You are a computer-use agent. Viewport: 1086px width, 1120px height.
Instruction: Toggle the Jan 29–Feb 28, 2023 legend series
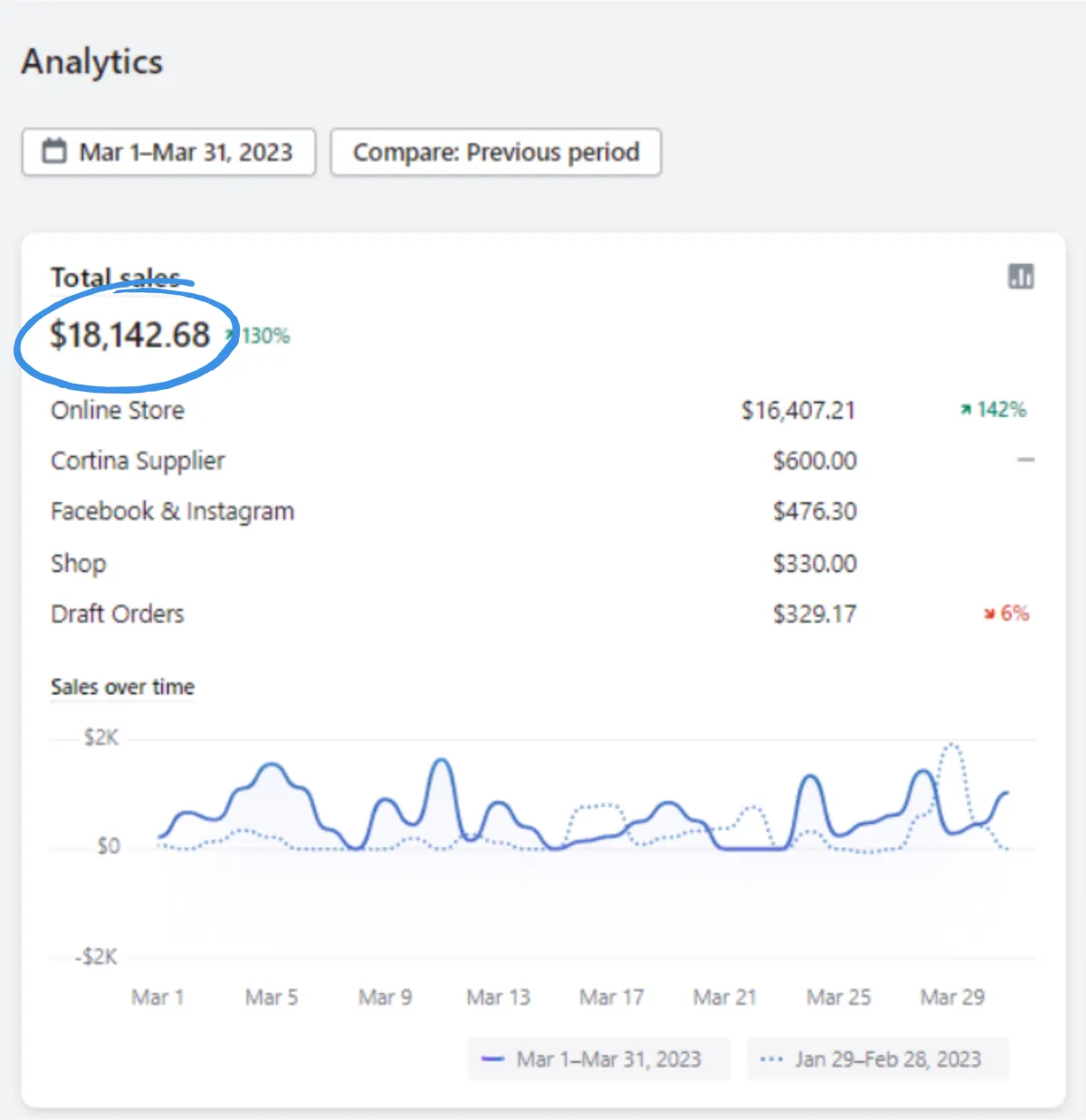click(877, 1059)
